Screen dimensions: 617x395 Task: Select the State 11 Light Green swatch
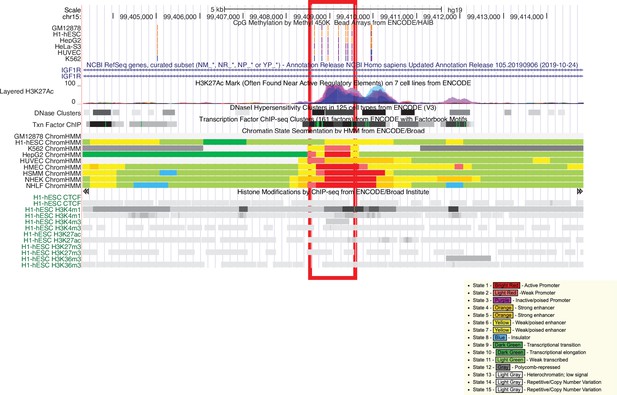510,360
